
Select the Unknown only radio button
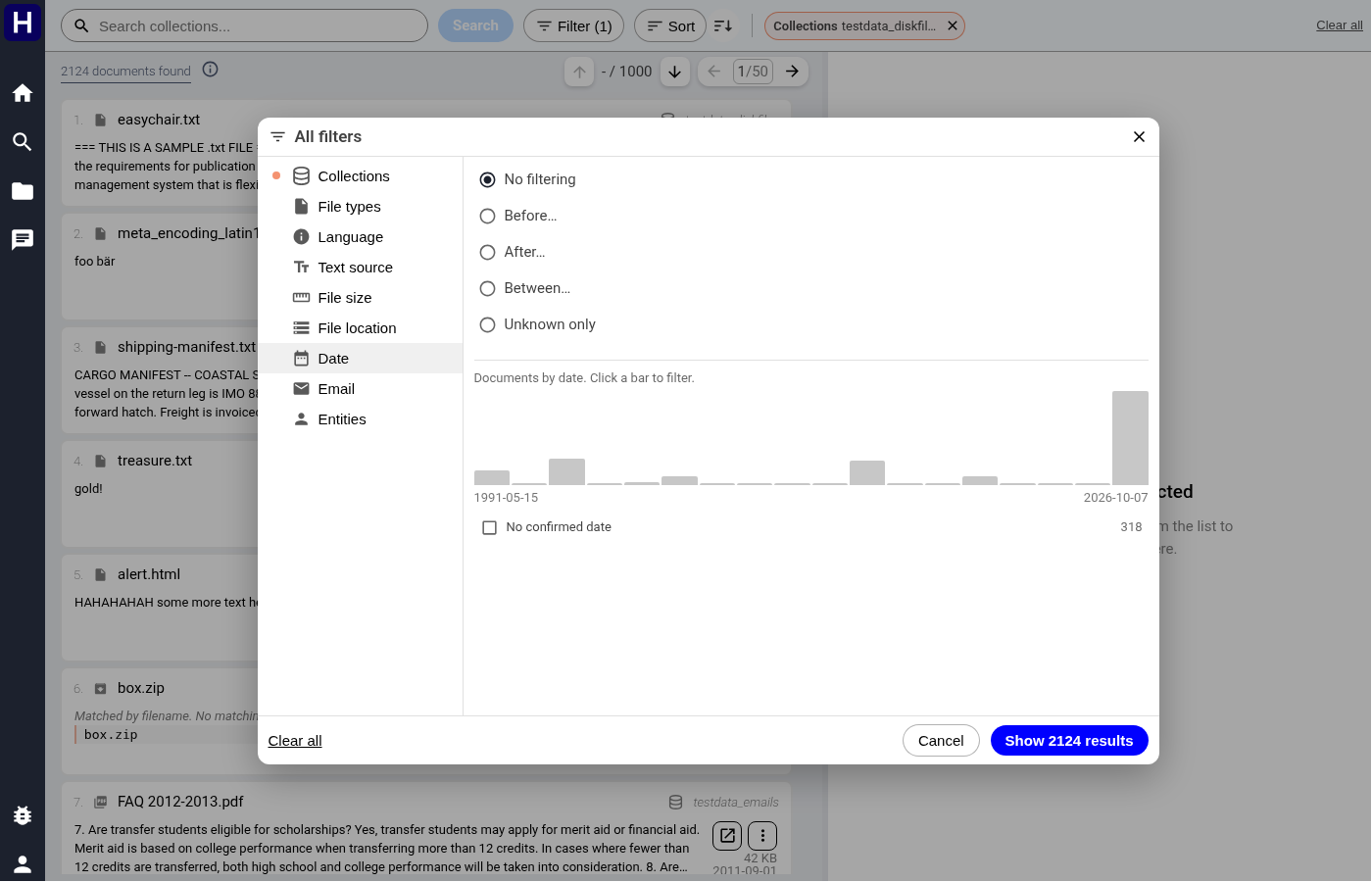[487, 324]
